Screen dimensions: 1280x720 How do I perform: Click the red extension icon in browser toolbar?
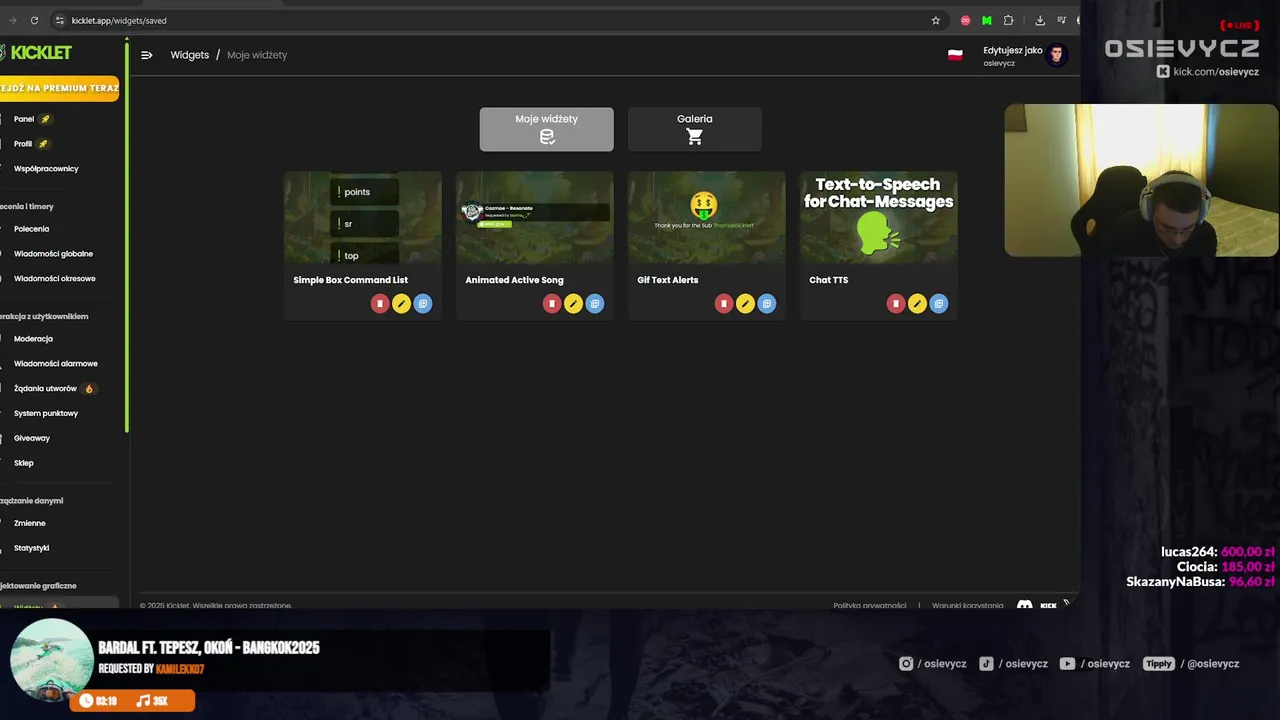965,20
